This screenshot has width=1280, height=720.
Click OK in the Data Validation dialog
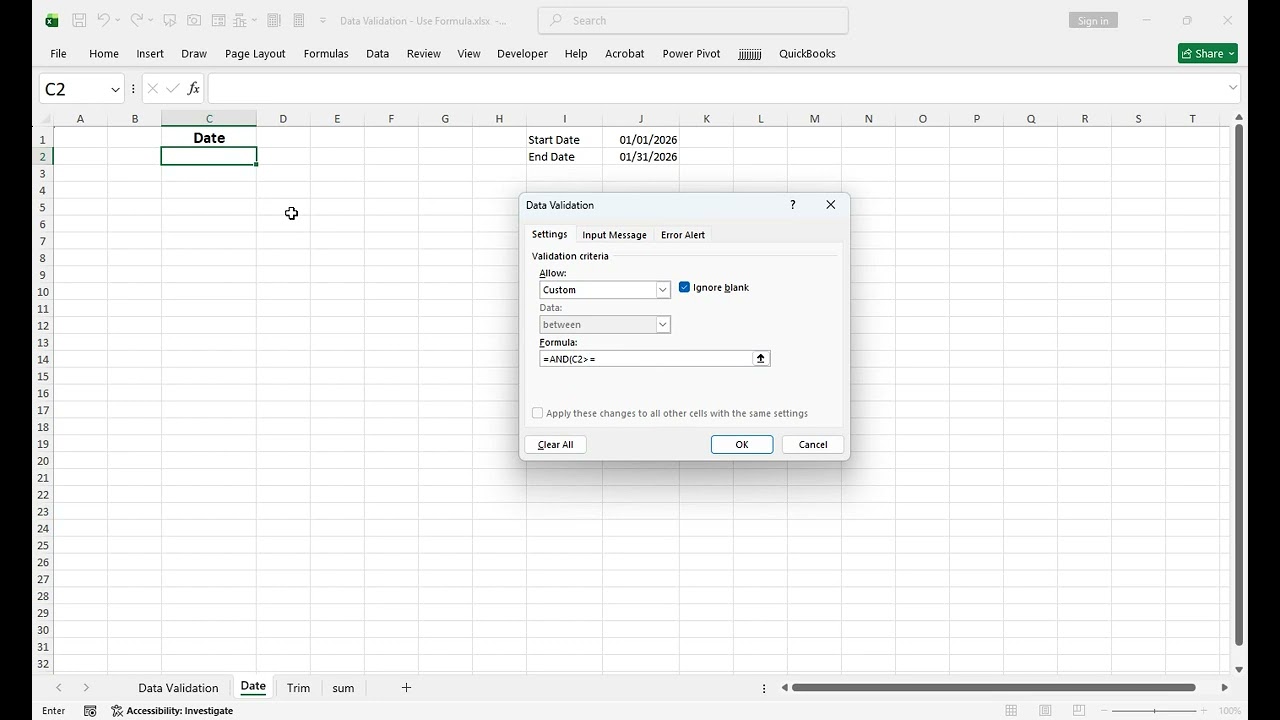742,445
